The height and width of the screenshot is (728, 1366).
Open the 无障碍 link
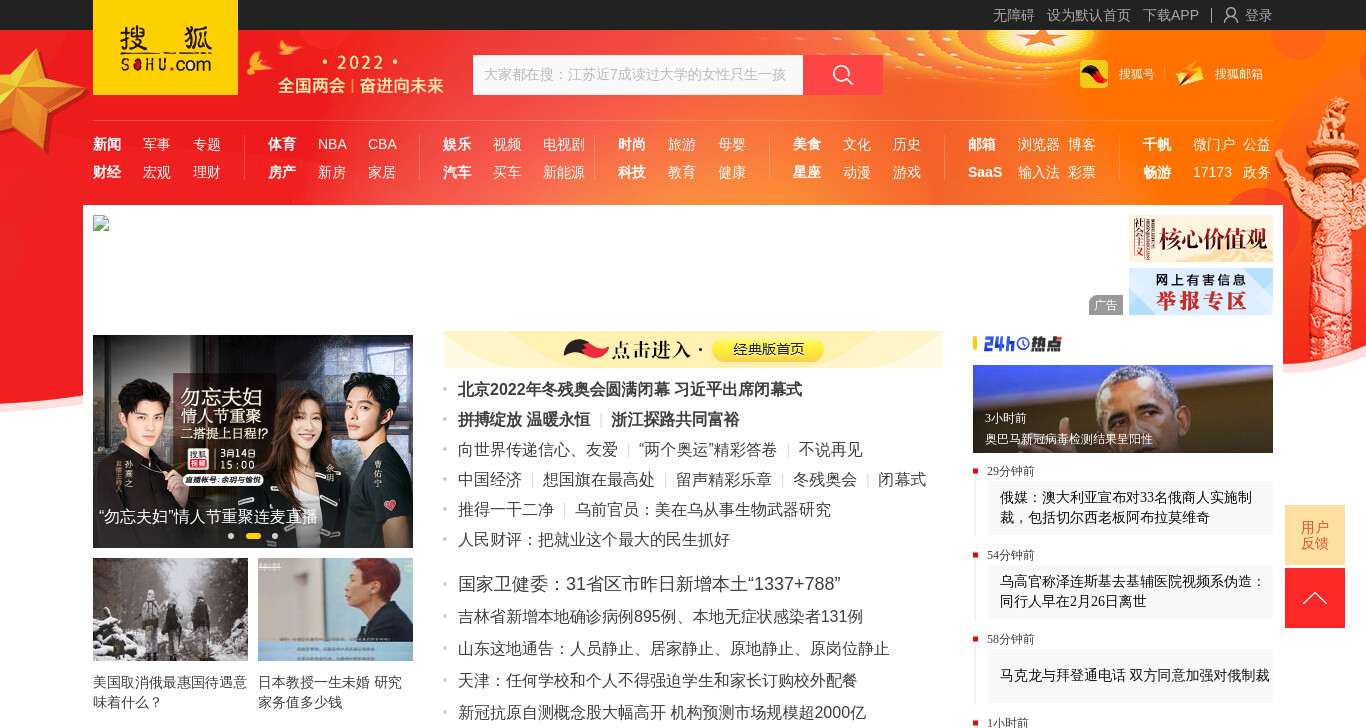click(x=1014, y=15)
